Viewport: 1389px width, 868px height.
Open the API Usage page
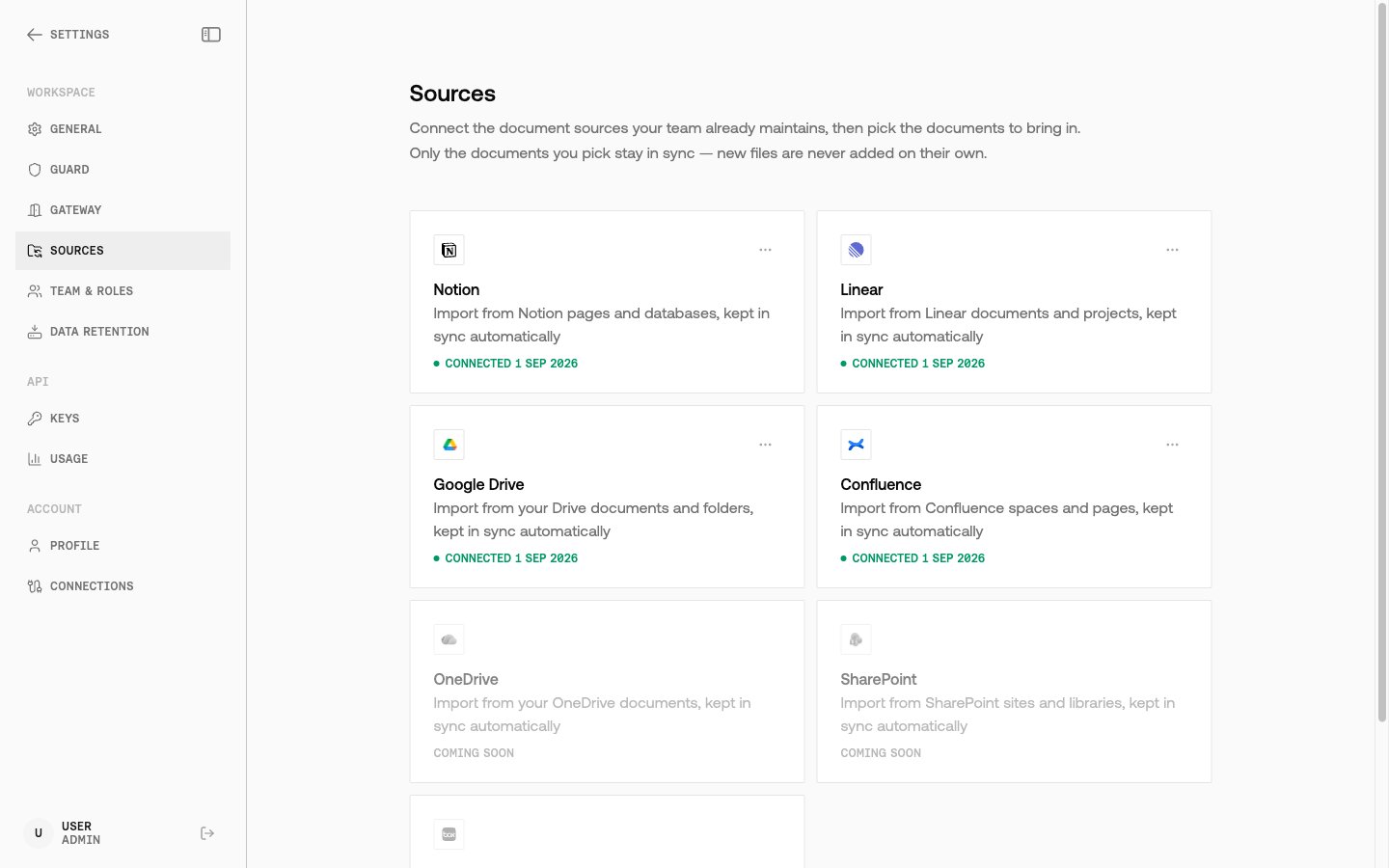click(x=123, y=459)
